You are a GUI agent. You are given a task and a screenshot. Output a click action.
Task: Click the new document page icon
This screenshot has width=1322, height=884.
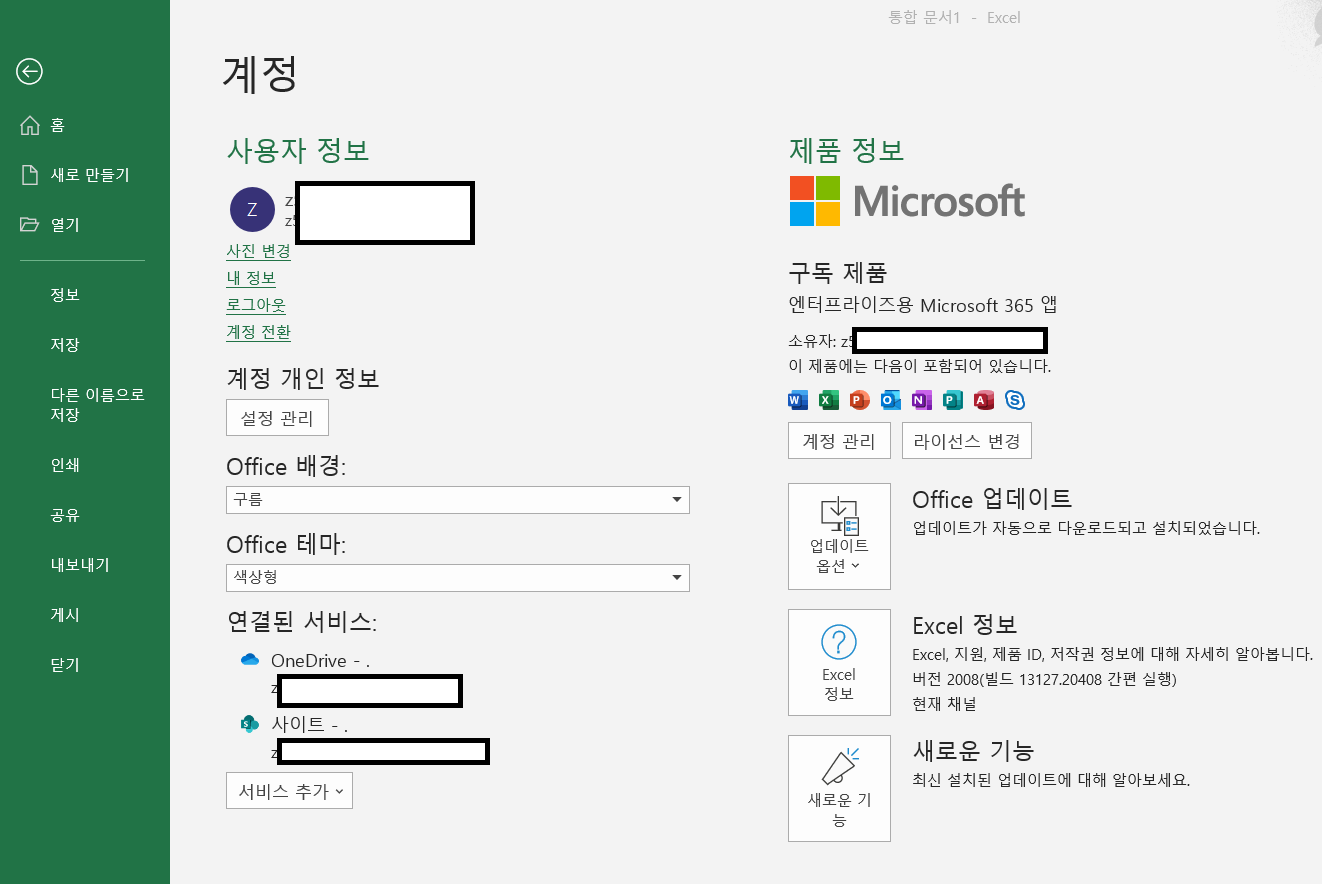click(30, 175)
